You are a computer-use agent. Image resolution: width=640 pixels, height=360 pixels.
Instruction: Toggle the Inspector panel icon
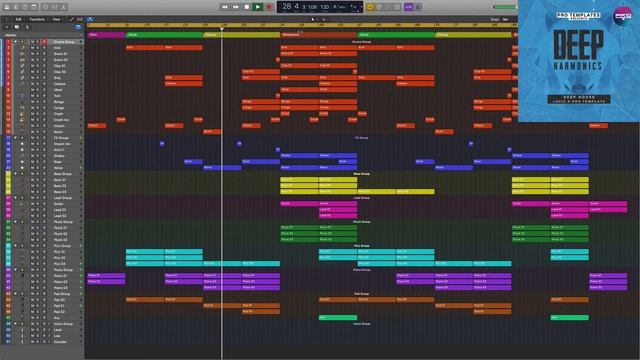pyautogui.click(x=16, y=7)
